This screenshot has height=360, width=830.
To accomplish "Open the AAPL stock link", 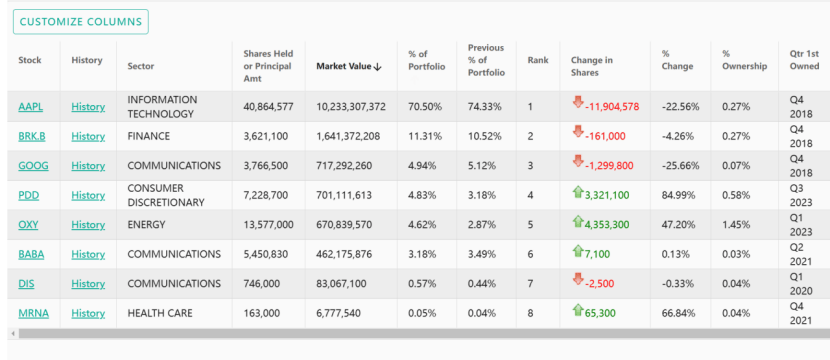I will 31,107.
